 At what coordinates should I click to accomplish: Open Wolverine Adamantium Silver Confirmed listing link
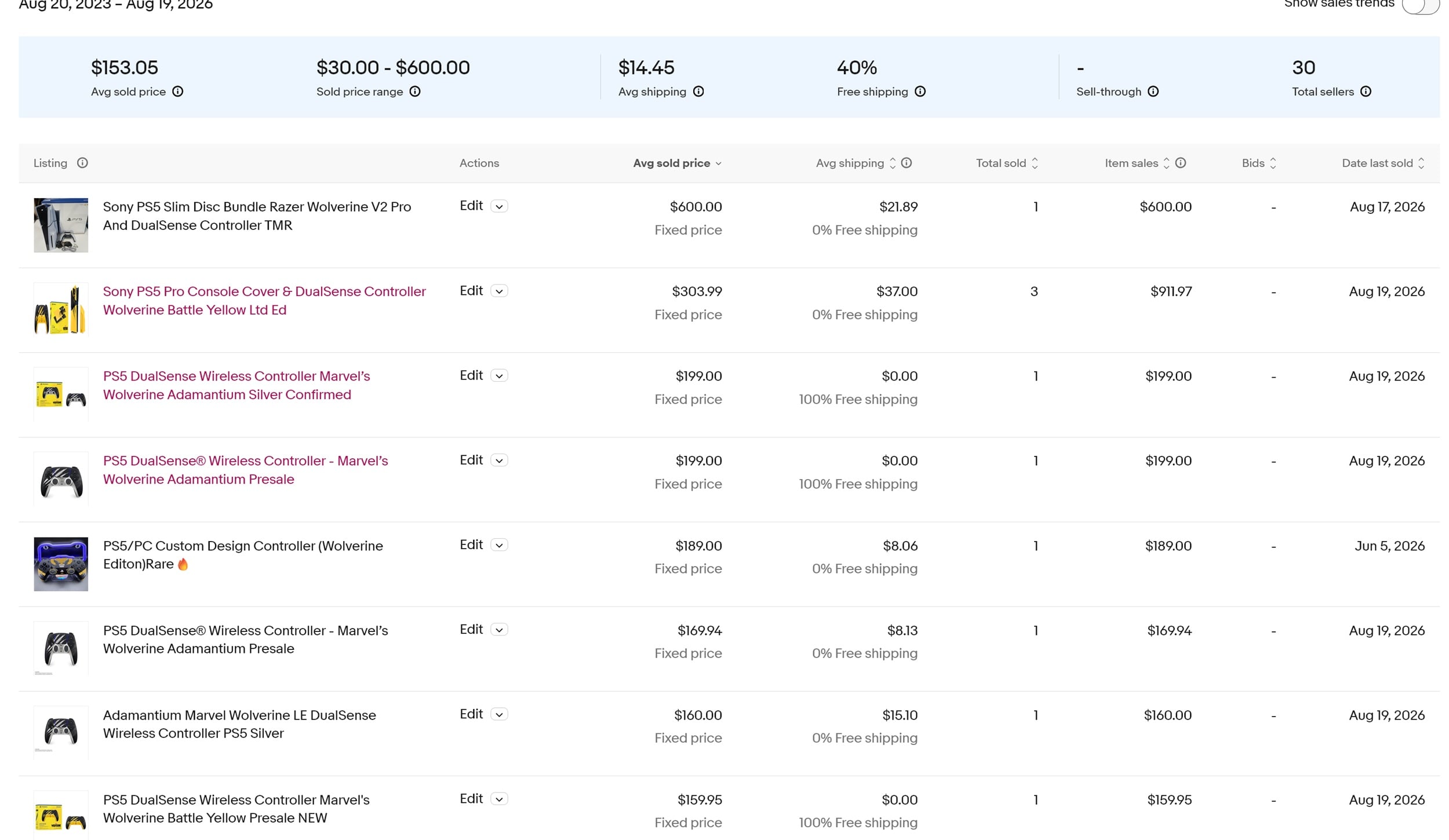[236, 385]
